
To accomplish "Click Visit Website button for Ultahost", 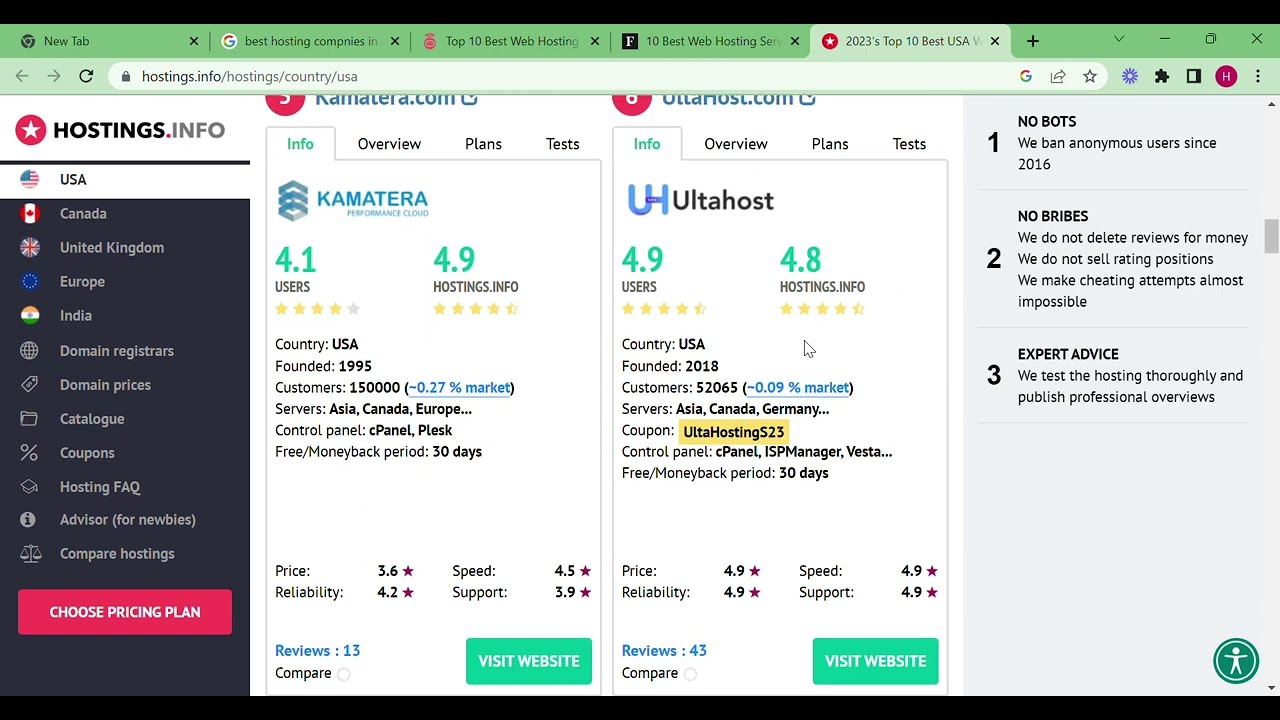I will pyautogui.click(x=875, y=661).
